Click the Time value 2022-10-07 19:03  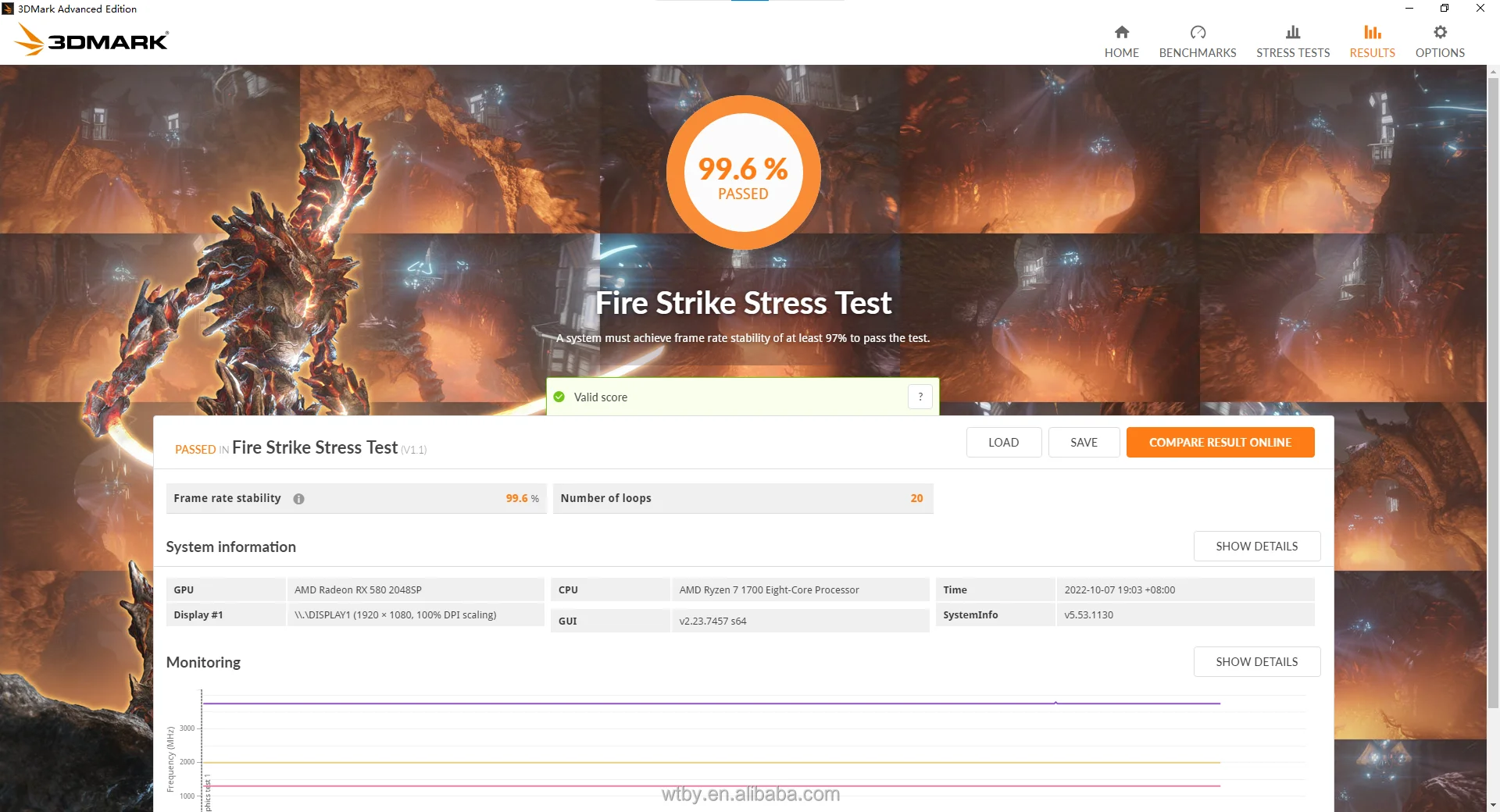coord(1120,590)
